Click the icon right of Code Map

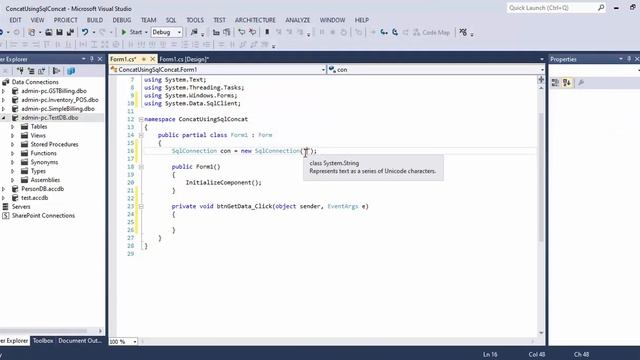463,32
